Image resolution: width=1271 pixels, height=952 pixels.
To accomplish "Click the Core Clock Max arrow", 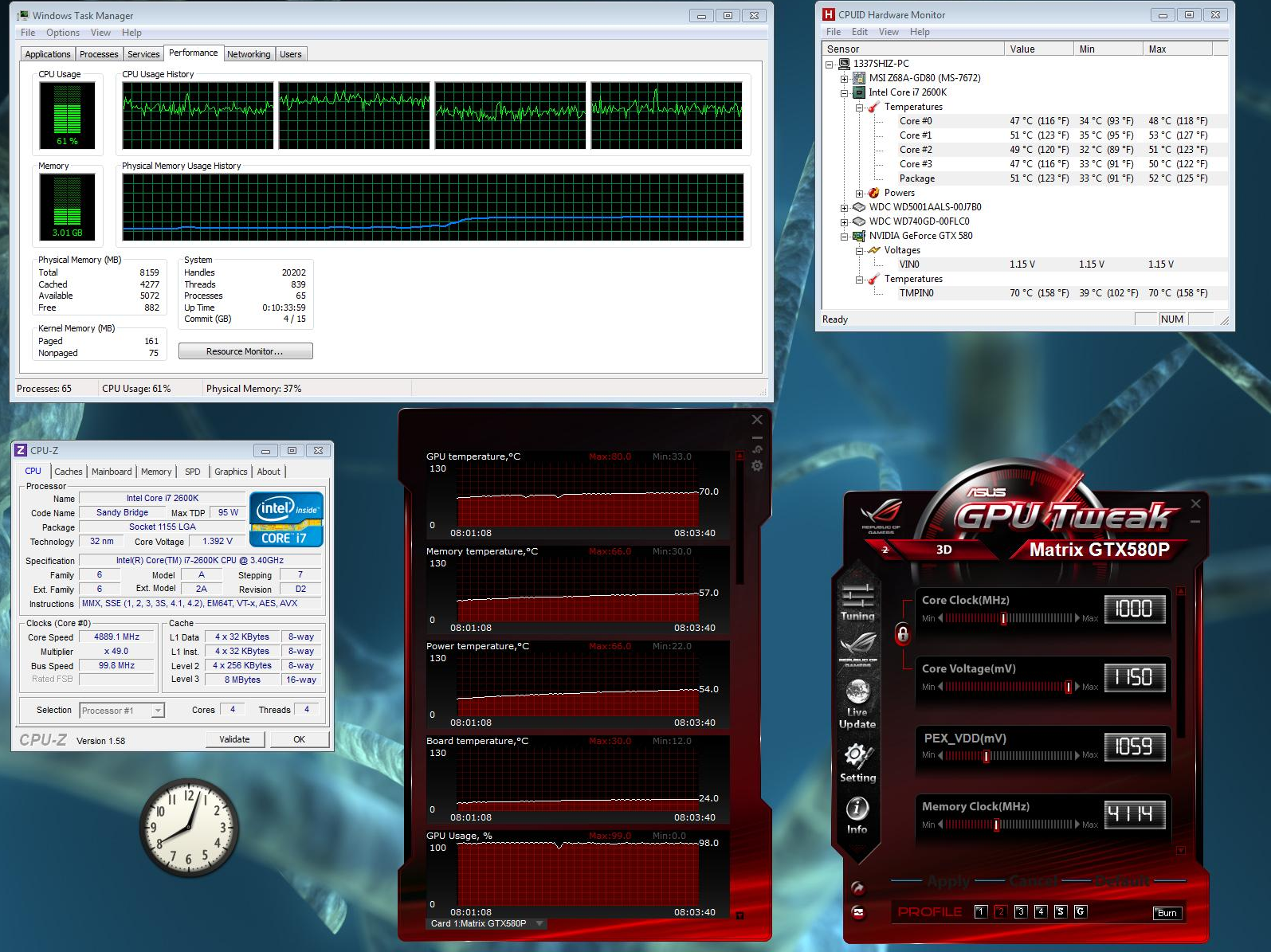I will [1077, 618].
